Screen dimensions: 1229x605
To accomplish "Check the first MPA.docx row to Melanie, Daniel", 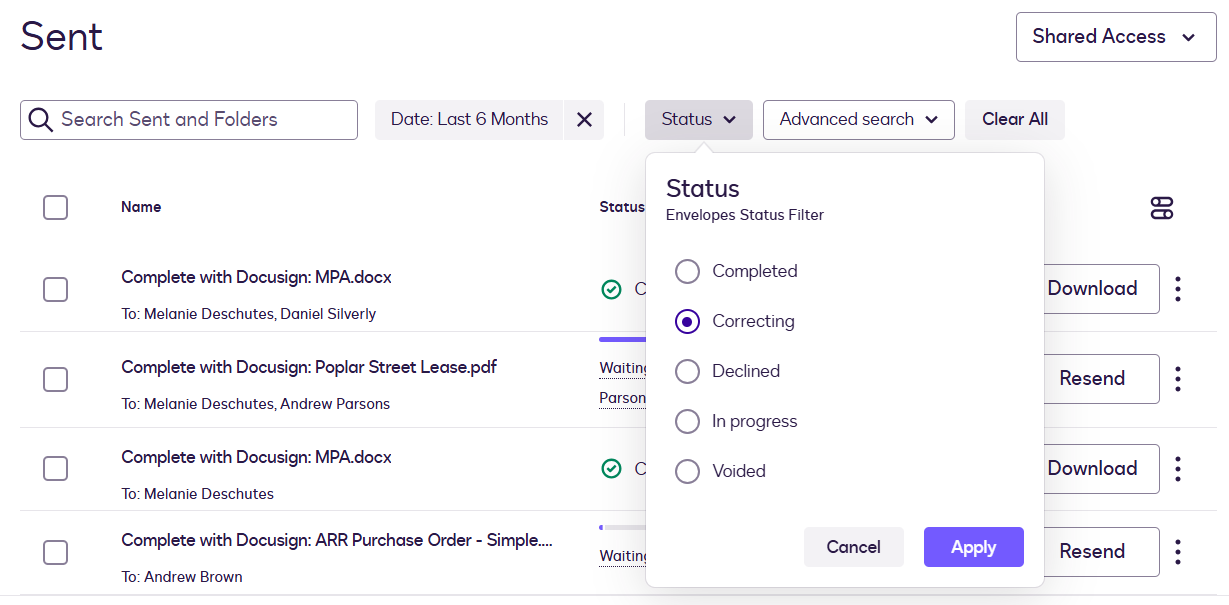I will 56,289.
